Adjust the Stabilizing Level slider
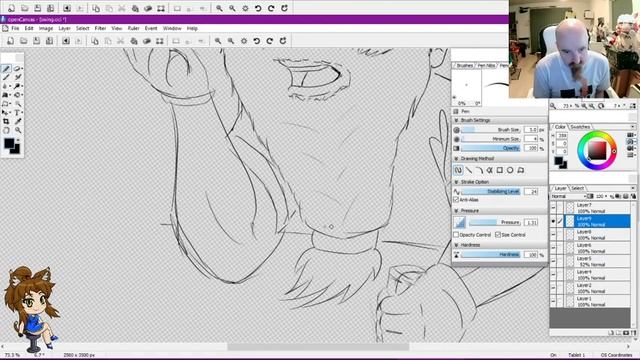This screenshot has height=360, width=640. [x=491, y=191]
